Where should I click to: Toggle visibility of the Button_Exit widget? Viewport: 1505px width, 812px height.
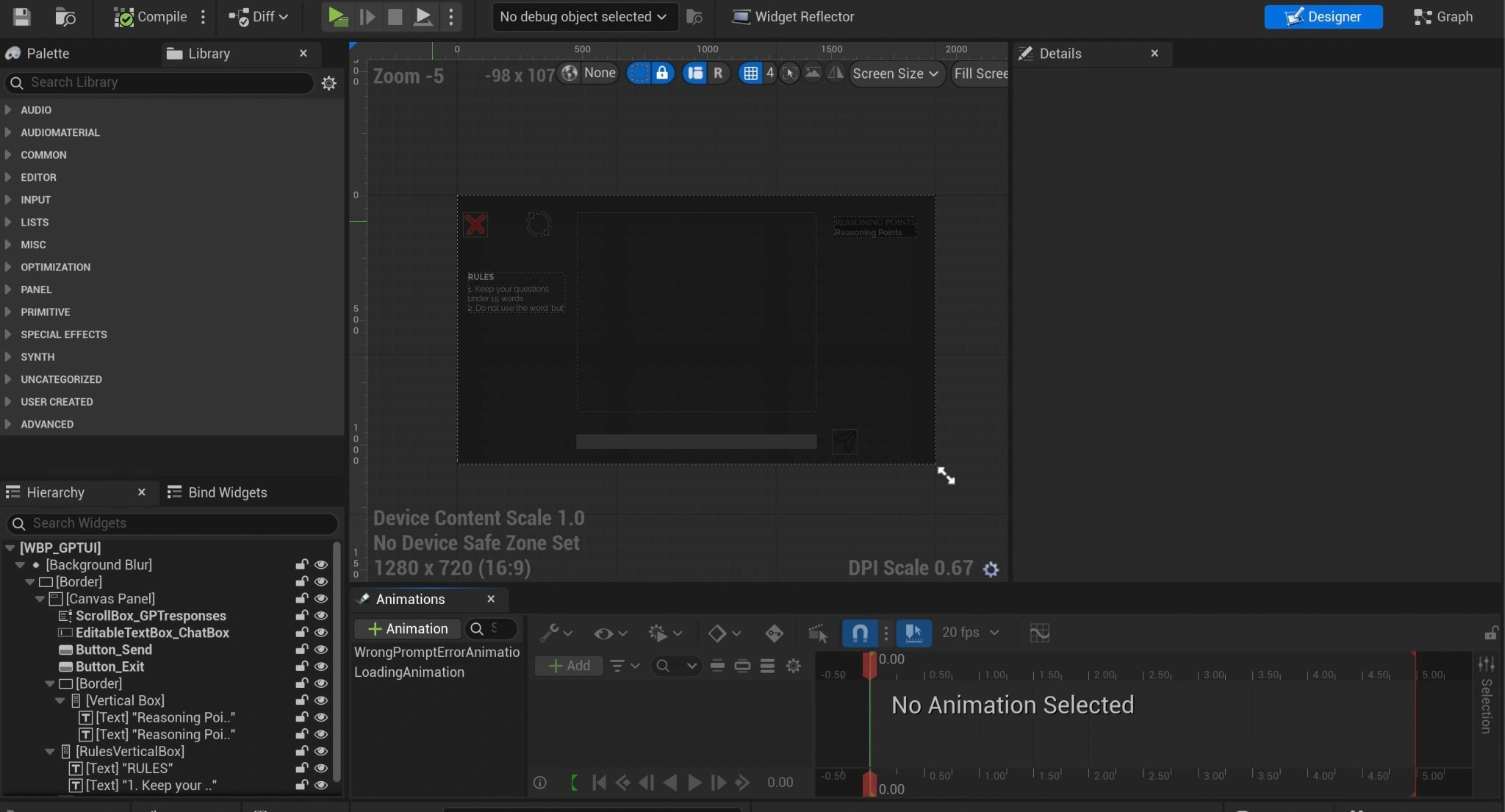point(321,667)
